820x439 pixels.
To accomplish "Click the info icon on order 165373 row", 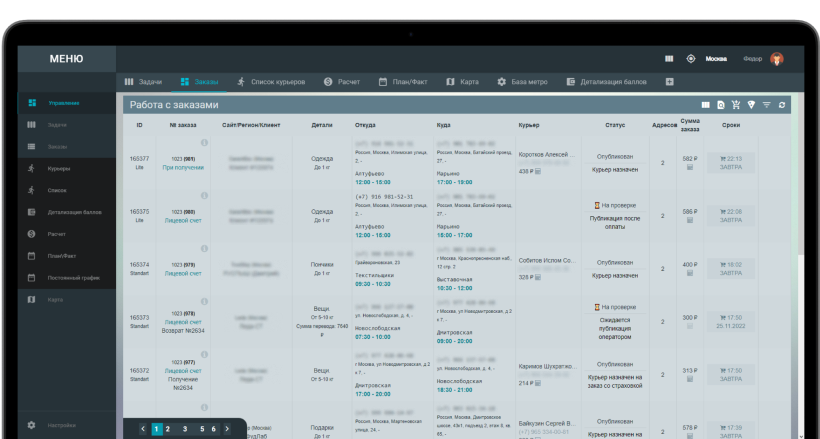I will (x=204, y=301).
